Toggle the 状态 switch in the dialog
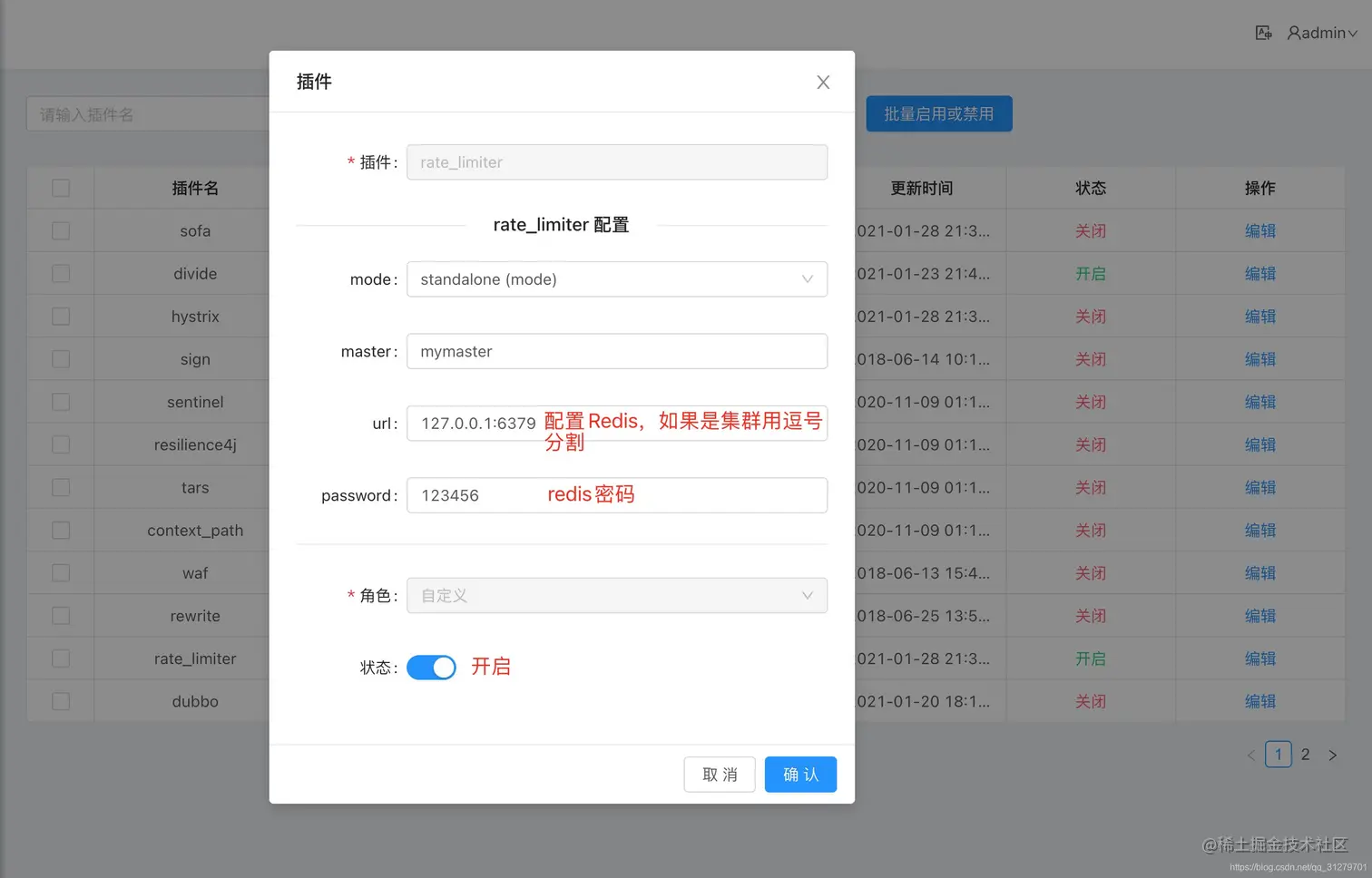This screenshot has height=878, width=1372. pos(431,667)
